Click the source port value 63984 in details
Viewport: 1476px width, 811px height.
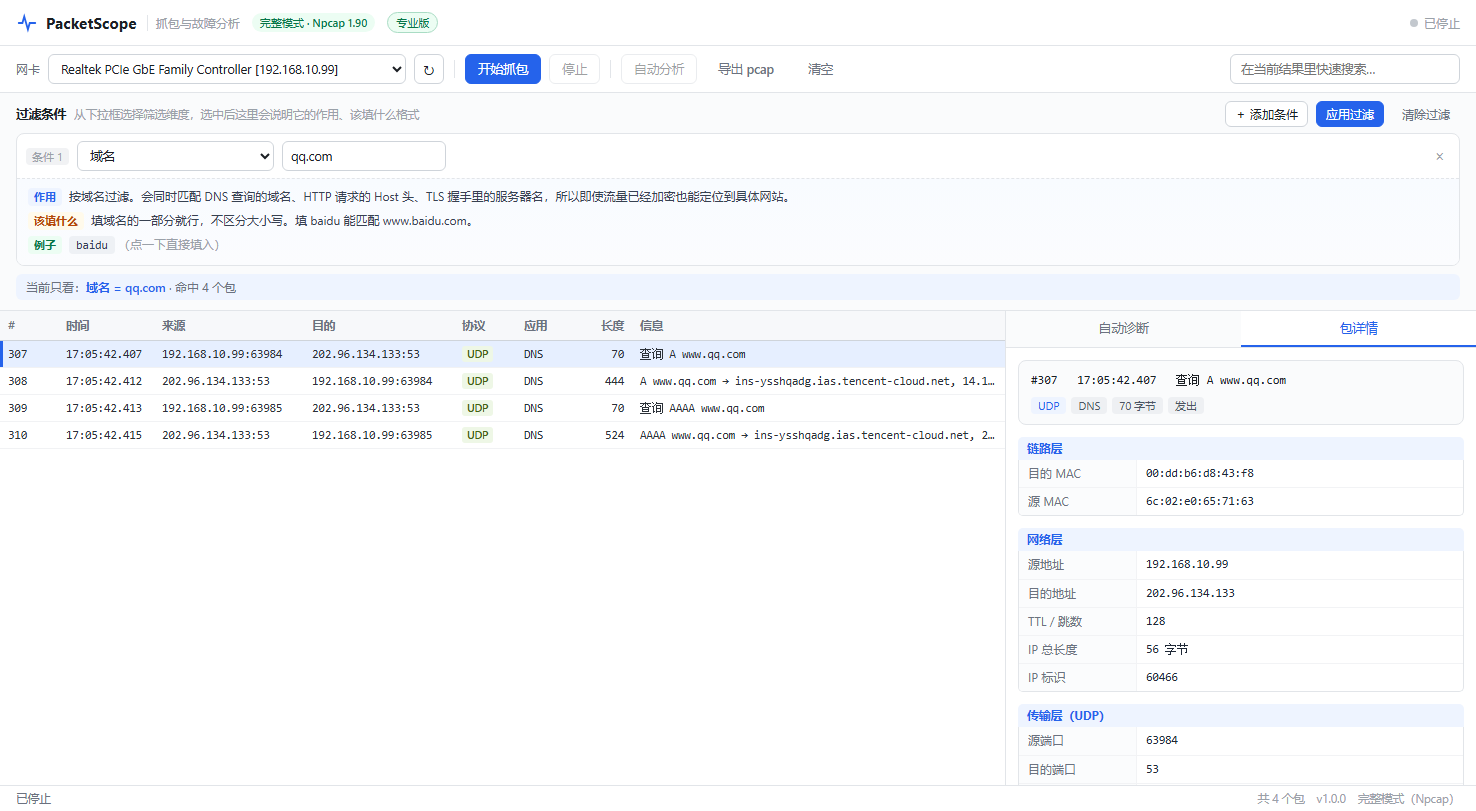1161,740
